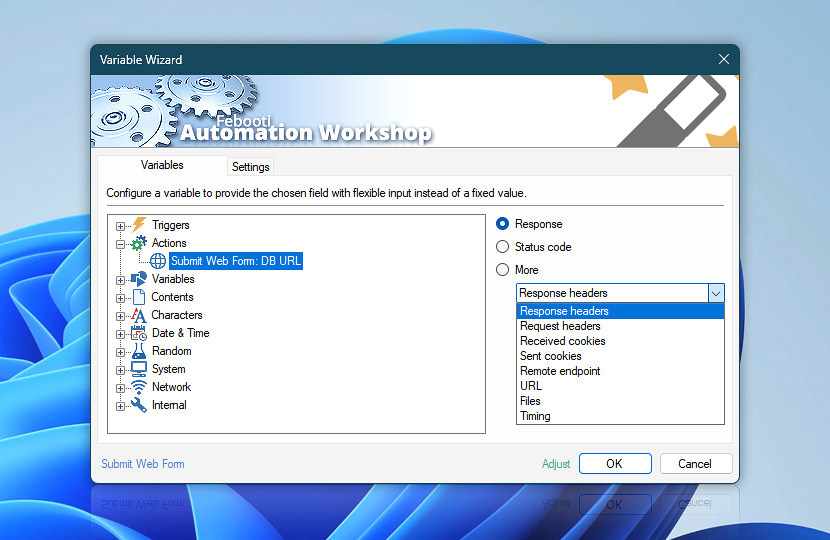This screenshot has height=540, width=830.
Task: Select the More radio button
Action: [x=502, y=269]
